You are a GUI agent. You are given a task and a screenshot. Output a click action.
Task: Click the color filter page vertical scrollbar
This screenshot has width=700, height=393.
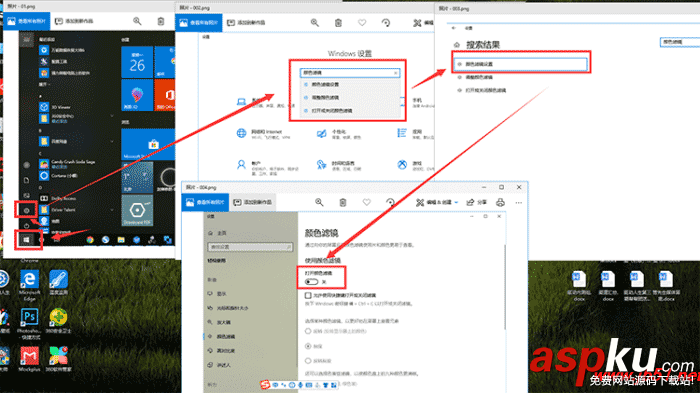[x=505, y=287]
